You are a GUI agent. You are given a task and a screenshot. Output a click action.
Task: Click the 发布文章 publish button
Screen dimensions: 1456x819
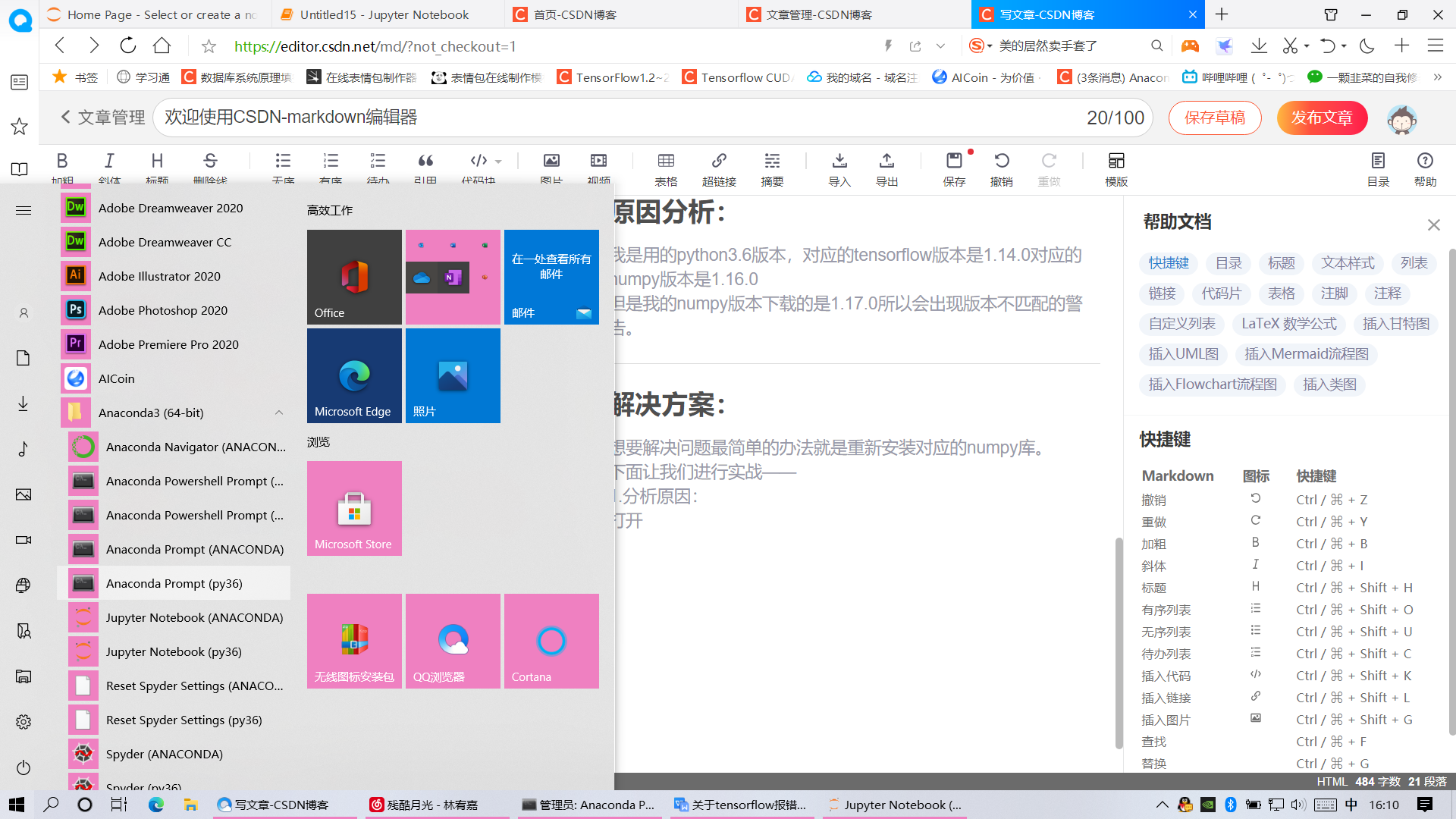[x=1322, y=118]
